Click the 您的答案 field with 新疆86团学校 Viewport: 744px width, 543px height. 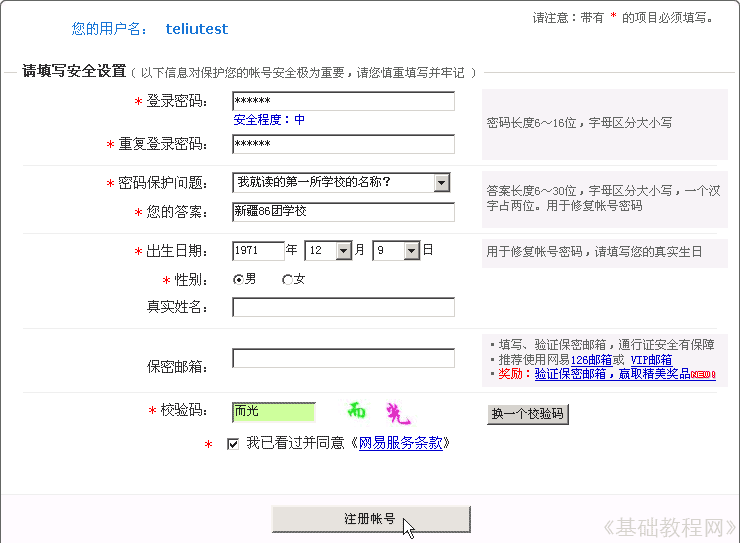(x=343, y=212)
